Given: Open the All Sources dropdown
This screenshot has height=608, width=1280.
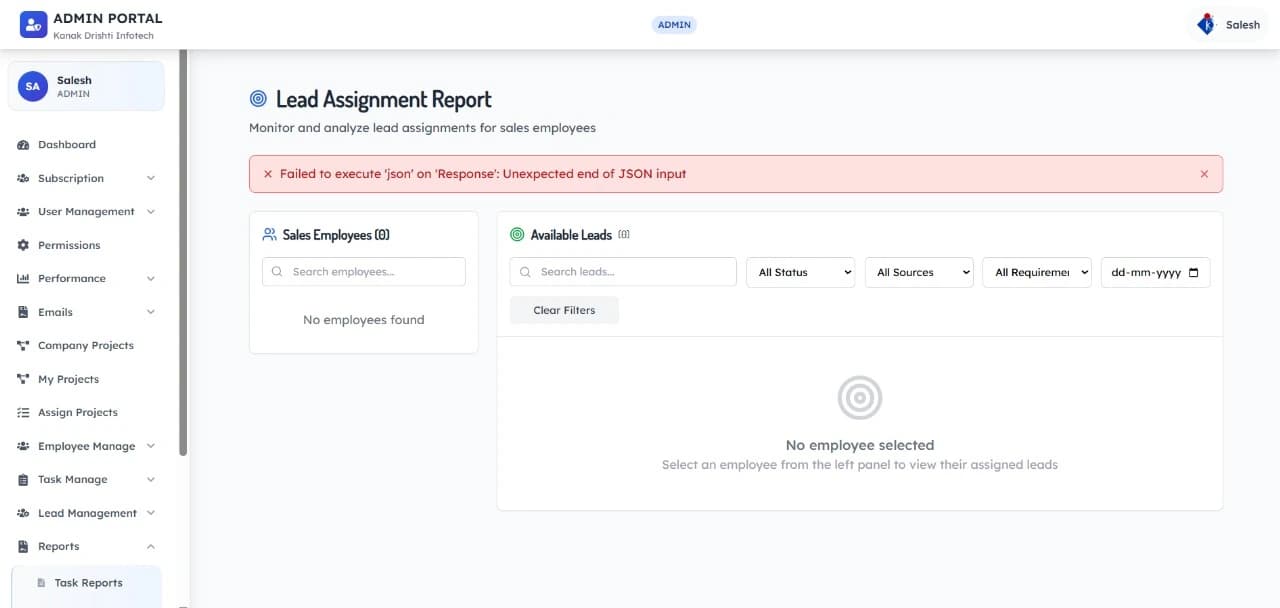Looking at the screenshot, I should (918, 271).
